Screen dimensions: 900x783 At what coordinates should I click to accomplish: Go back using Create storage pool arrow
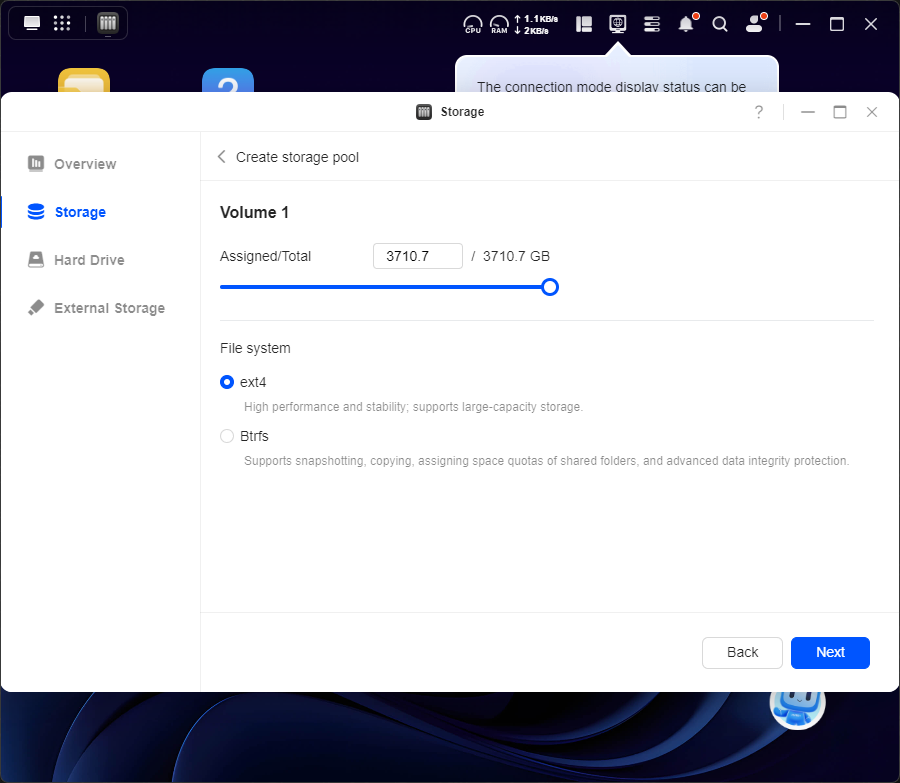222,157
